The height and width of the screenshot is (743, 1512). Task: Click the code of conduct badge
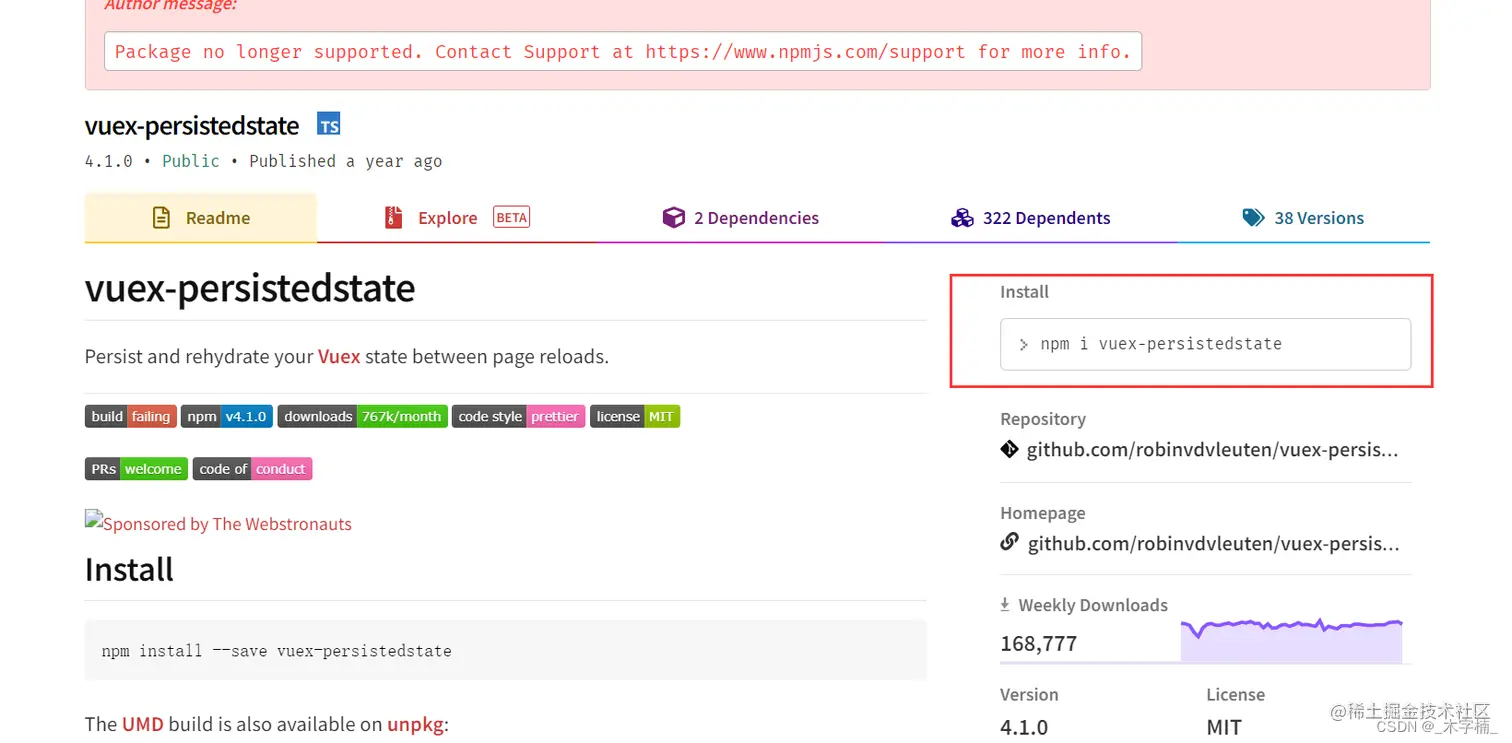pos(253,468)
